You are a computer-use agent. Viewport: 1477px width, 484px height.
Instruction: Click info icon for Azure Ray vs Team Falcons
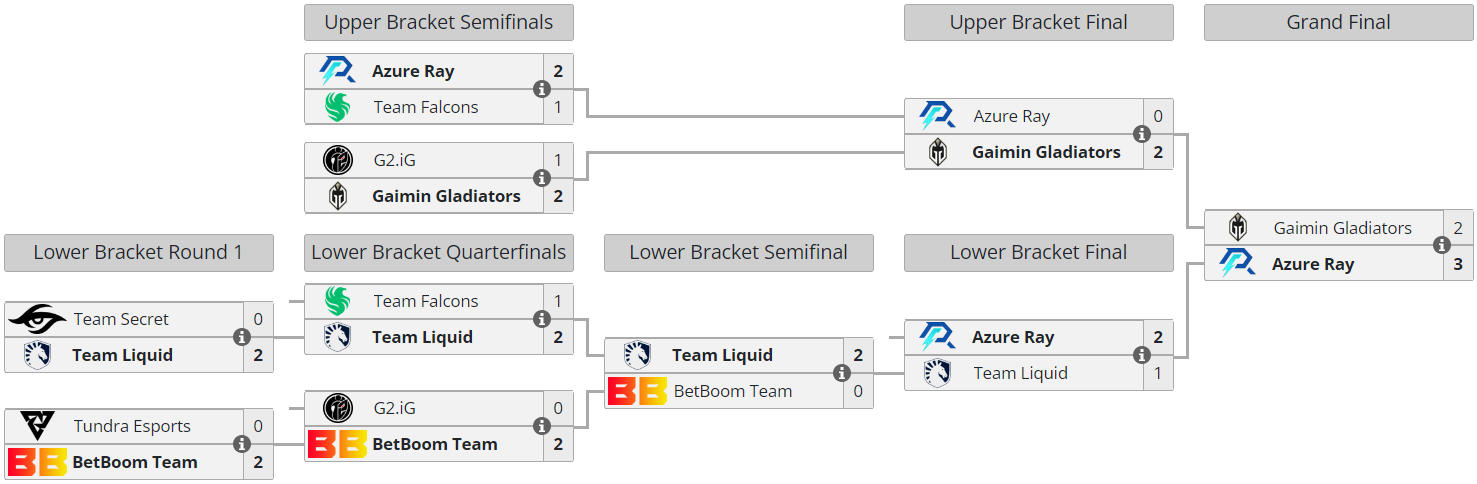click(541, 89)
